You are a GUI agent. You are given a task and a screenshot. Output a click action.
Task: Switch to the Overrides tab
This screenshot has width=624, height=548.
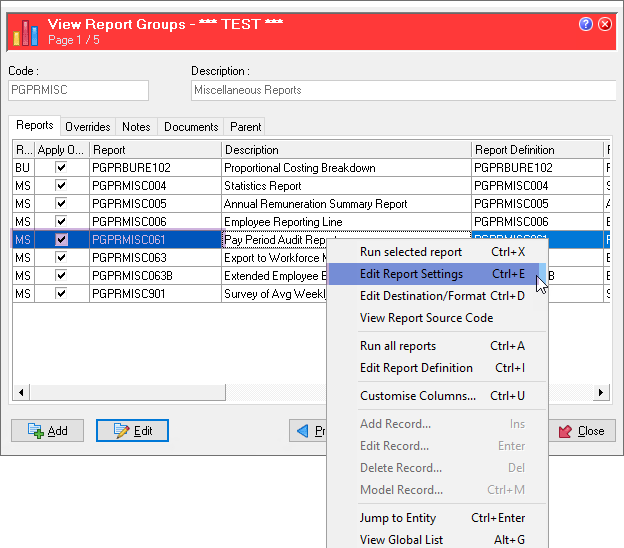pos(88,127)
